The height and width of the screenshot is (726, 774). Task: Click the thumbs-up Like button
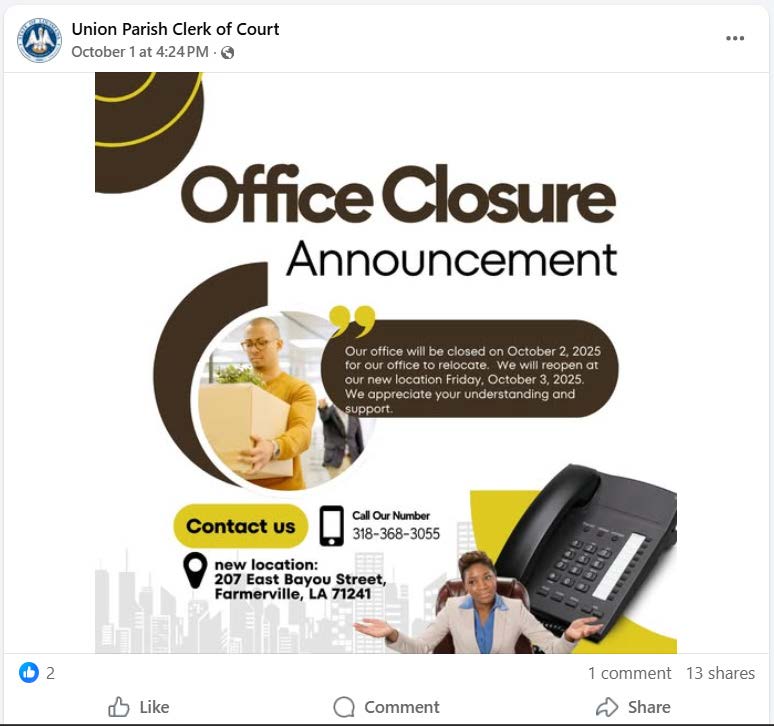click(x=139, y=707)
